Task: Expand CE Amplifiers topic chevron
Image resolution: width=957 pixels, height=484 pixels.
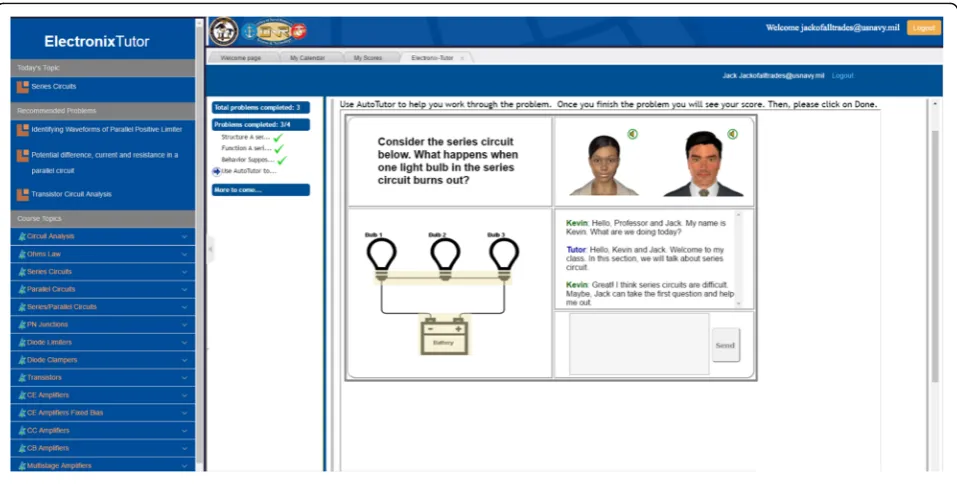Action: (184, 396)
